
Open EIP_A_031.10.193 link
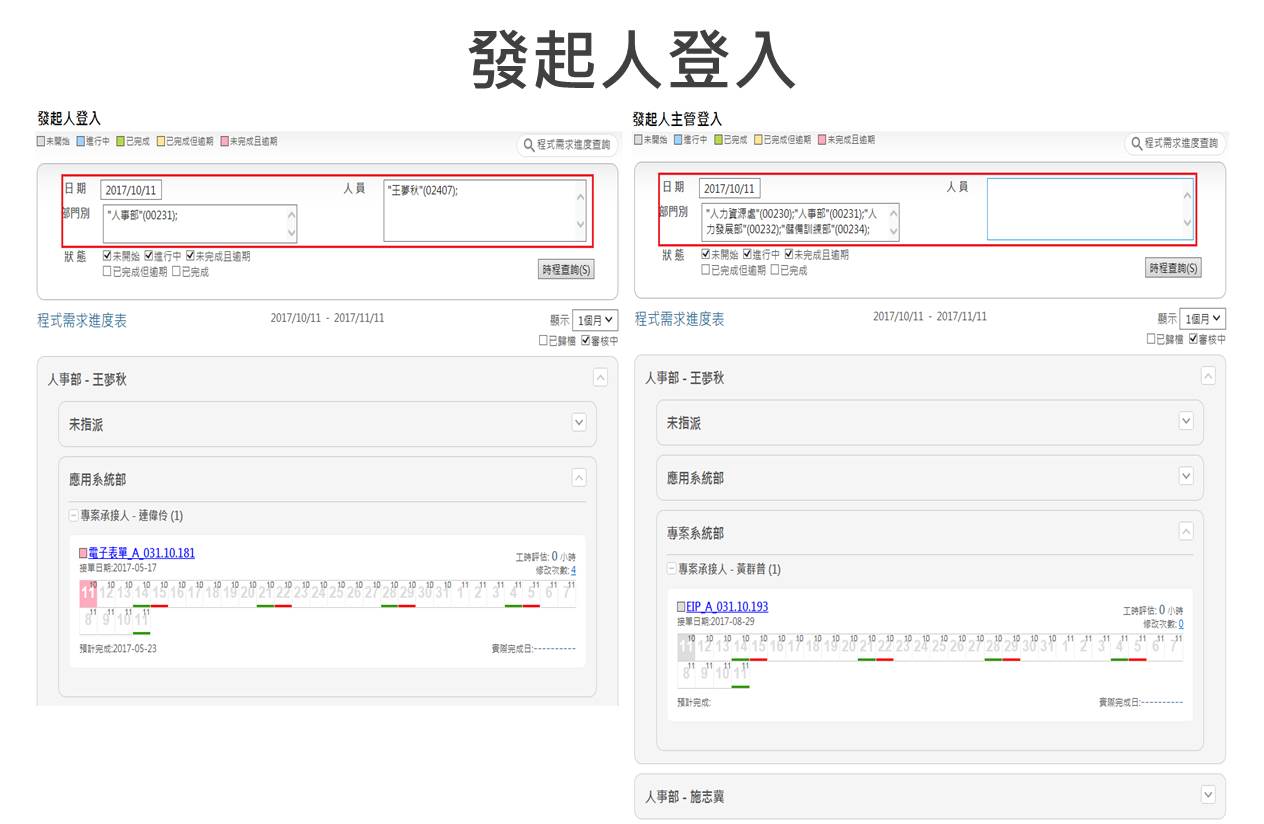pyautogui.click(x=727, y=607)
